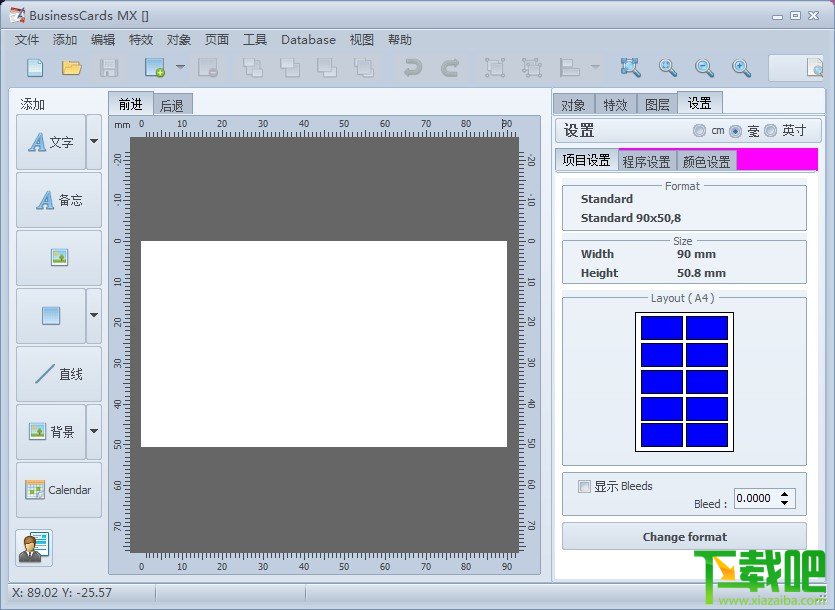Switch to the 前进 canvas tab

[x=130, y=103]
